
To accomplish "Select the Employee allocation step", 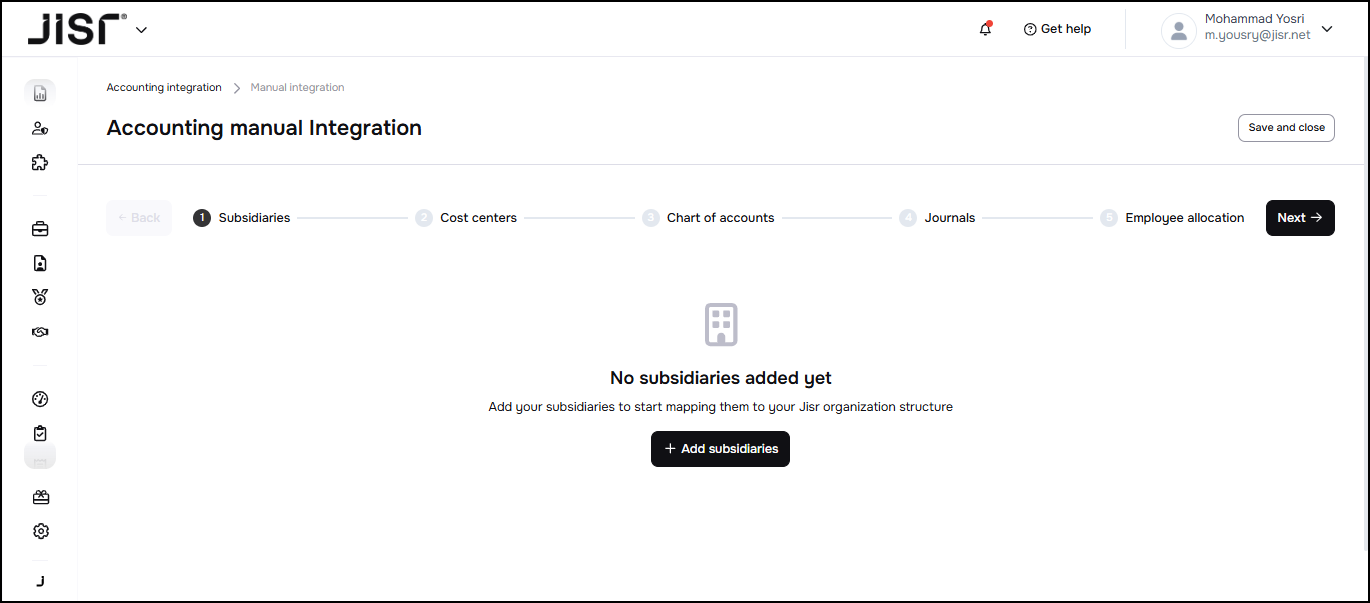I will pos(1184,218).
